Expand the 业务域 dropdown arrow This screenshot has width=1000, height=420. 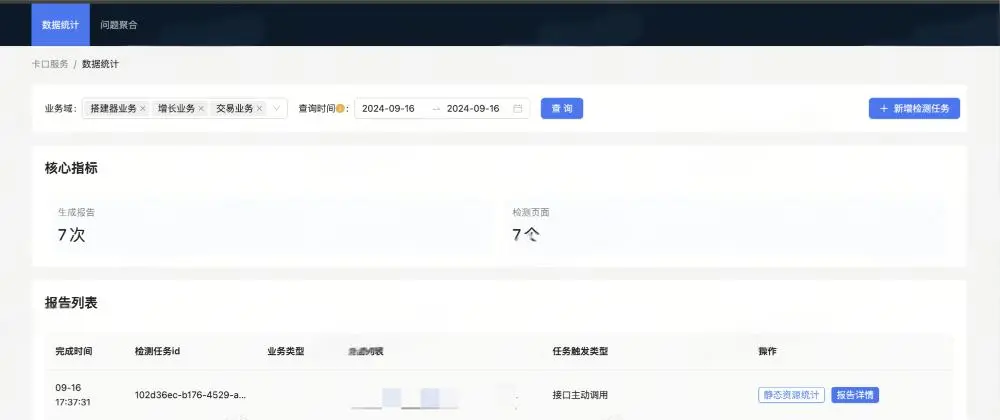(x=277, y=109)
